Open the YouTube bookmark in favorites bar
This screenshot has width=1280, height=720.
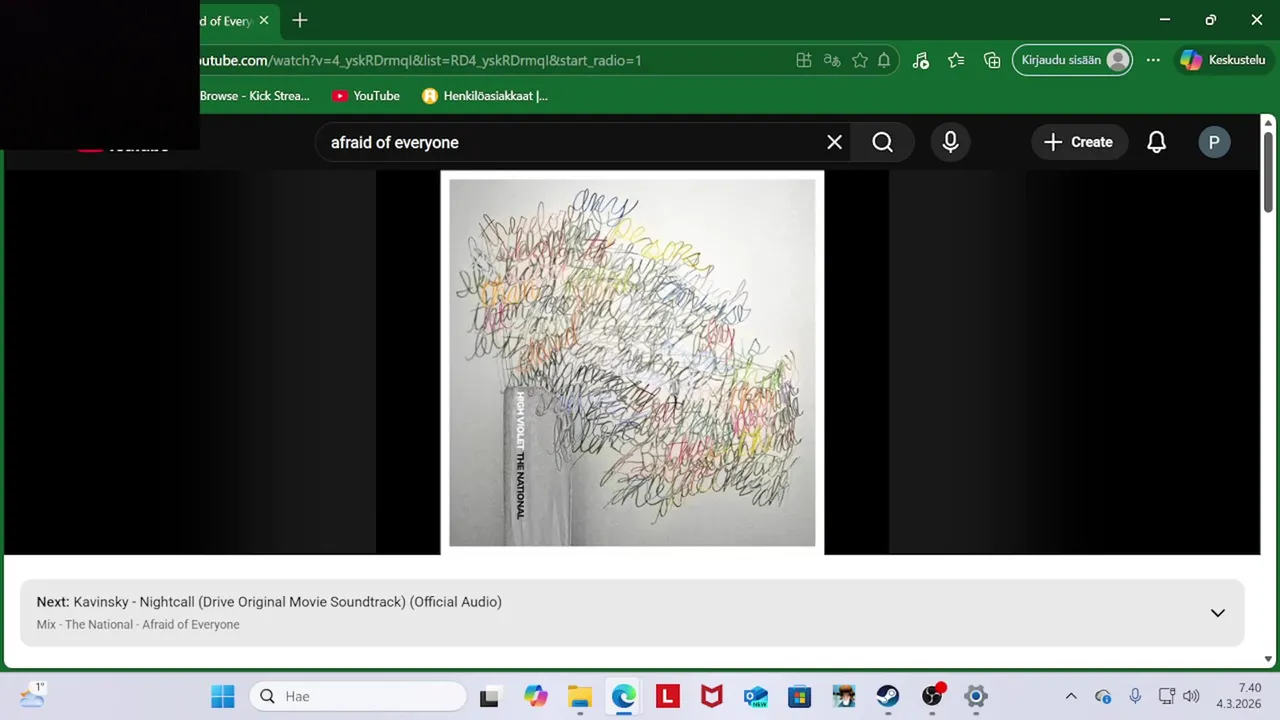[366, 96]
